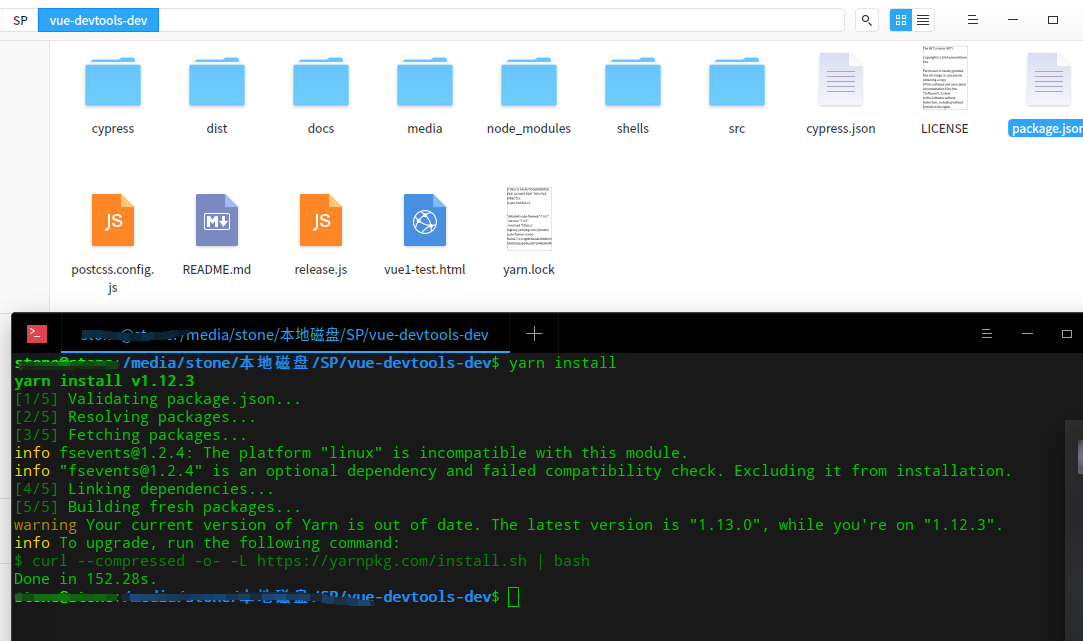The width and height of the screenshot is (1083, 641).
Task: Select the postcss.config.js file icon
Action: coord(113,220)
